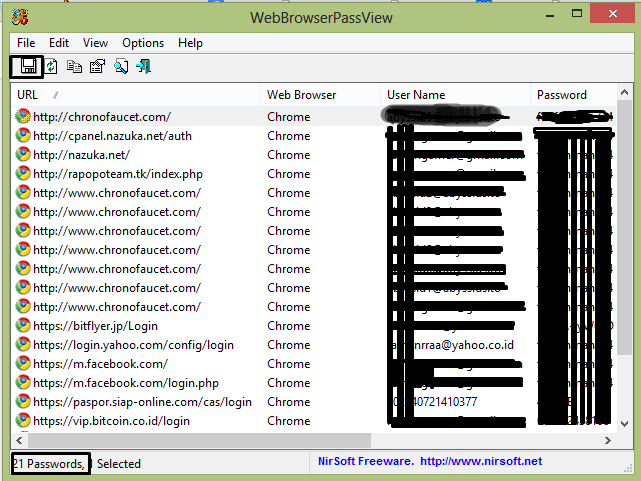Screen dimensions: 641x481
Task: Sort by the User Name column header
Action: [455, 95]
